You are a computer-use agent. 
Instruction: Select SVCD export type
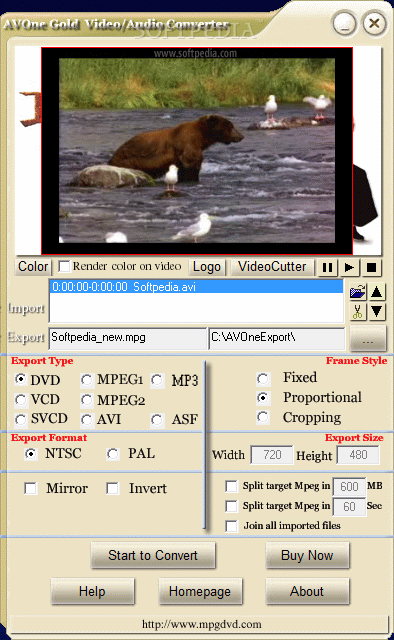coord(20,419)
